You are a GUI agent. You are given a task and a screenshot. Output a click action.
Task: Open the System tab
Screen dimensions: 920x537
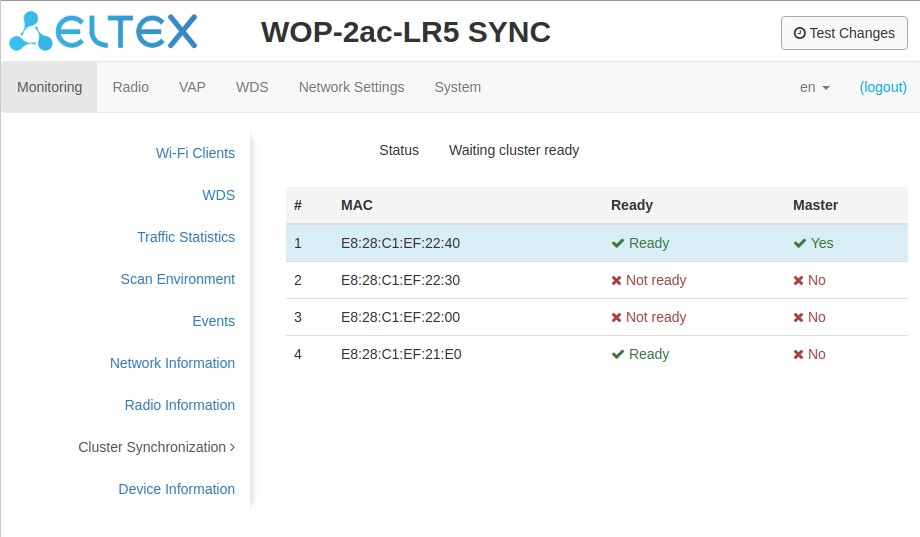click(457, 87)
